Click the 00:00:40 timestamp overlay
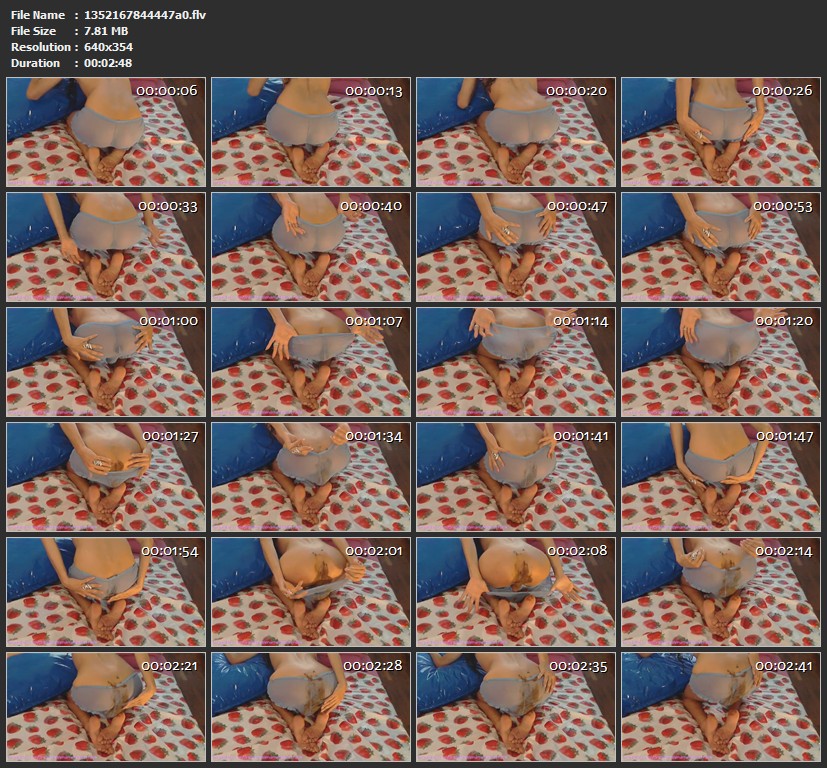 coord(371,206)
